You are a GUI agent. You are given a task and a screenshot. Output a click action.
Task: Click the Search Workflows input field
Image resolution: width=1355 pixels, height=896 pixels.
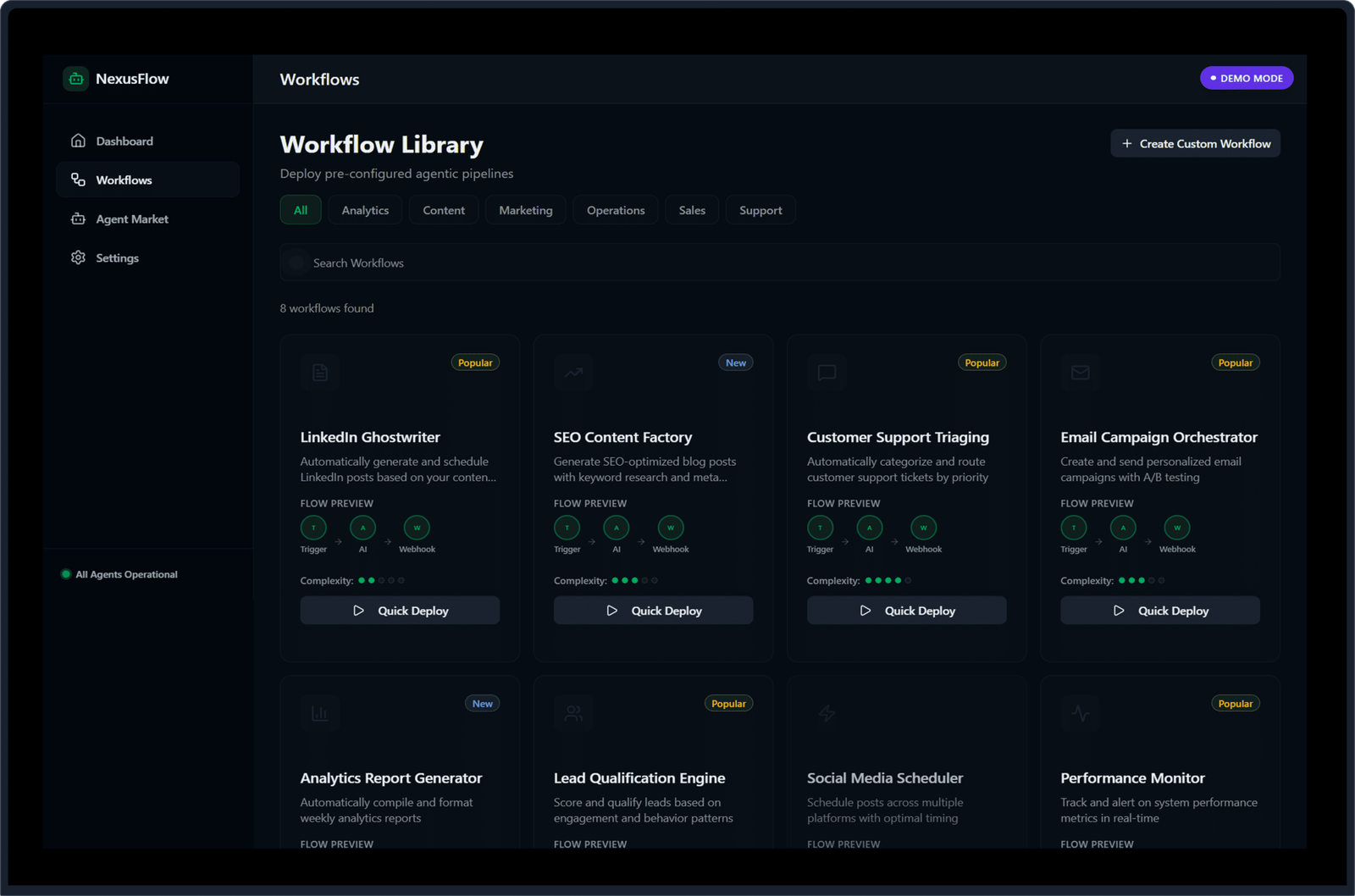779,263
